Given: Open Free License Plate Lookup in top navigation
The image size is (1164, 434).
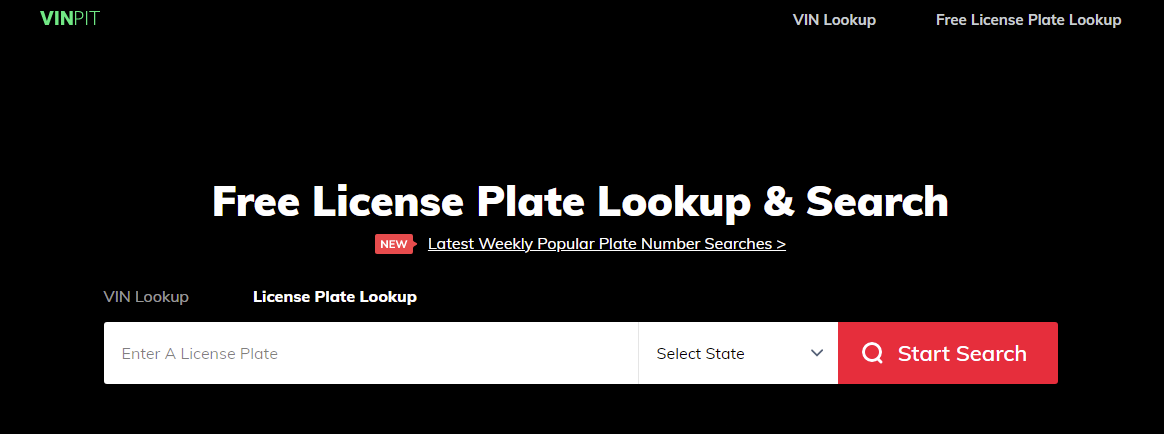Looking at the screenshot, I should click(x=1028, y=20).
